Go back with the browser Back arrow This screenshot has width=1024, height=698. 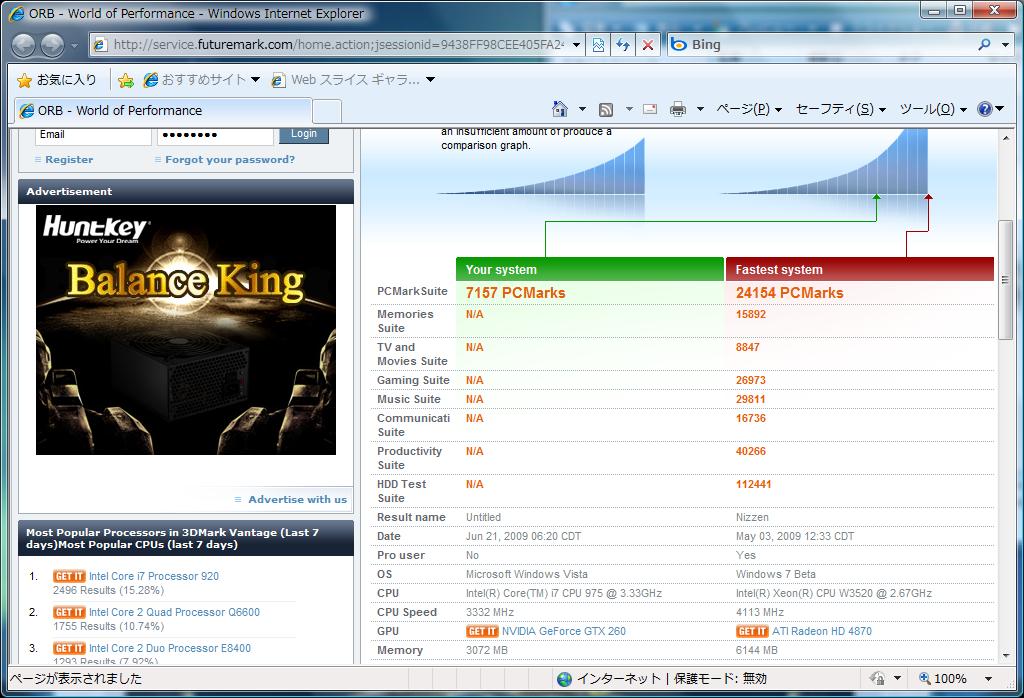coord(24,45)
